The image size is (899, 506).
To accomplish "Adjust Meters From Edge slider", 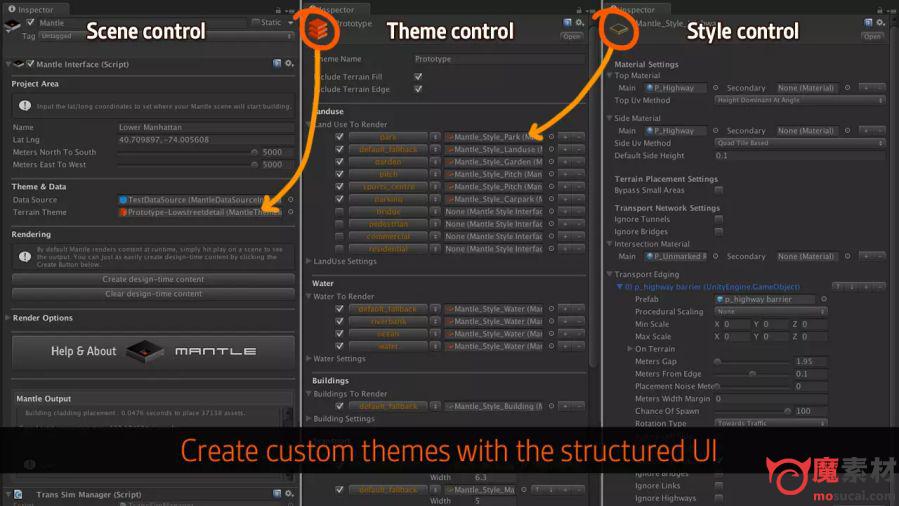I will [752, 374].
